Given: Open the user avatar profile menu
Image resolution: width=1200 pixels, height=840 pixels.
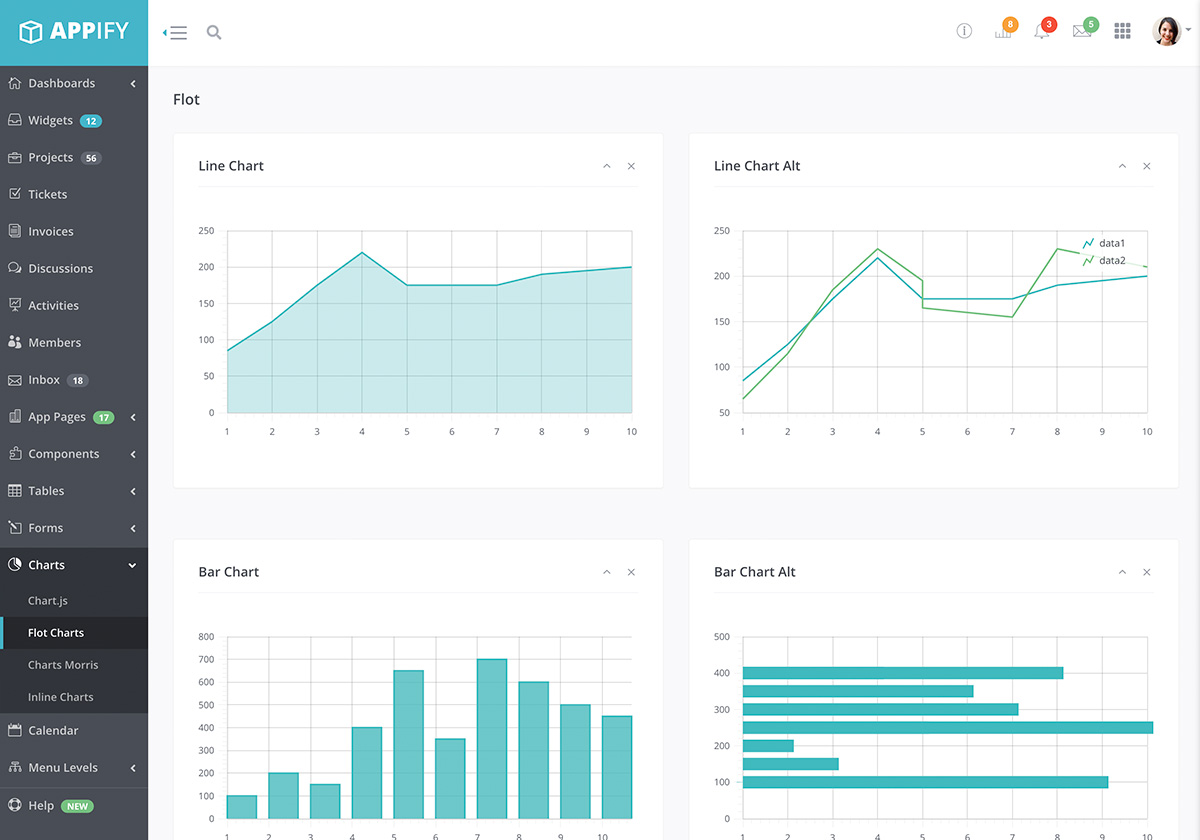Looking at the screenshot, I should click(1167, 31).
